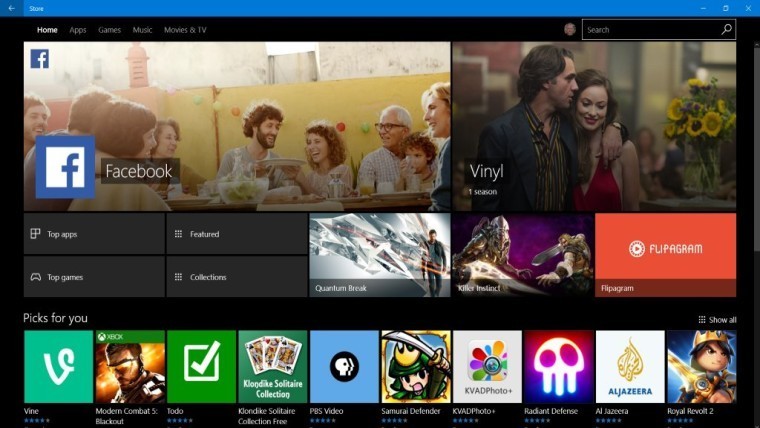Image resolution: width=760 pixels, height=428 pixels.
Task: Switch to the Apps tab
Action: 78,30
